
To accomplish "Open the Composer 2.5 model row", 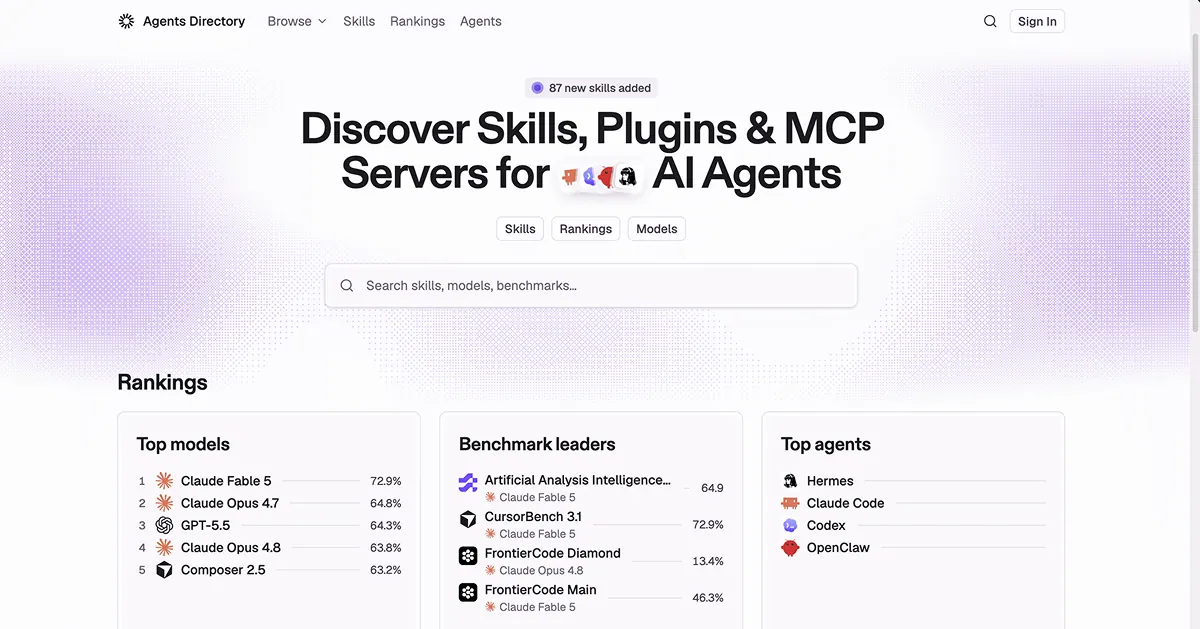I will (x=269, y=570).
